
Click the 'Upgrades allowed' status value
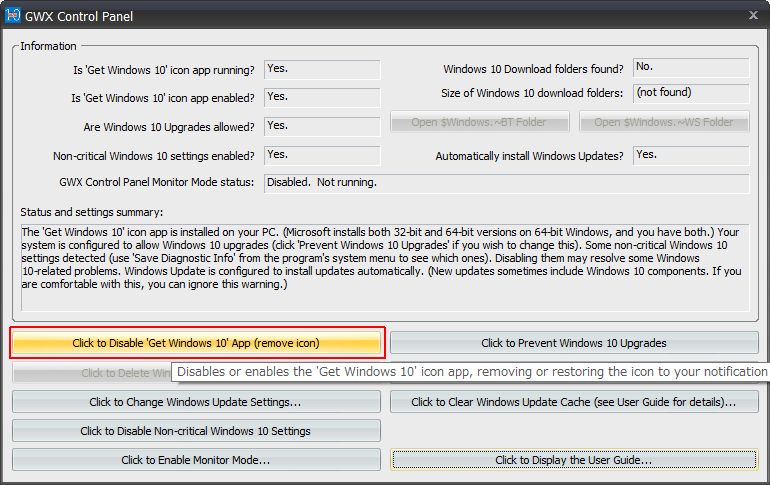321,126
